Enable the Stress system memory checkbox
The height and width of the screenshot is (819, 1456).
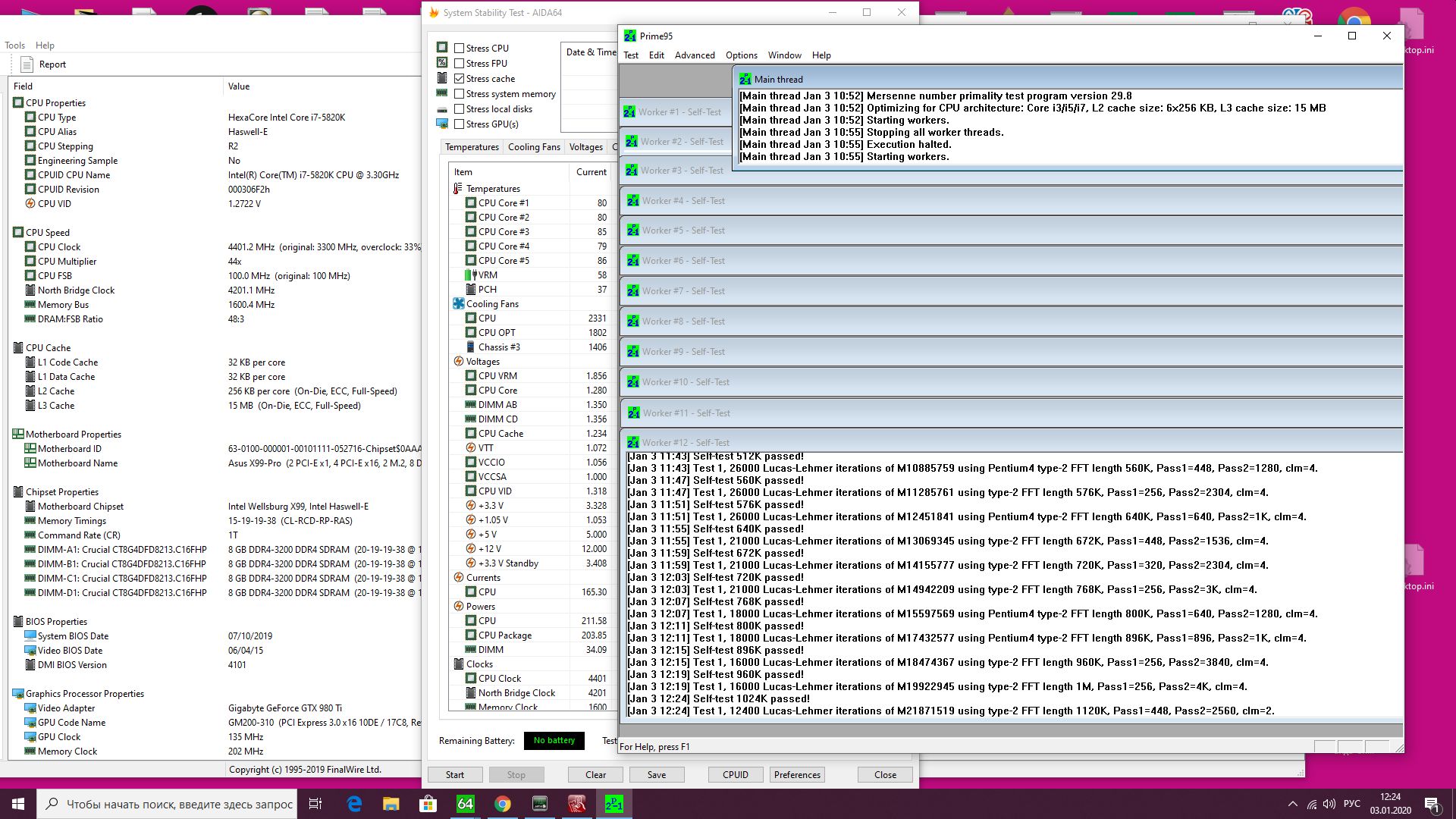459,94
